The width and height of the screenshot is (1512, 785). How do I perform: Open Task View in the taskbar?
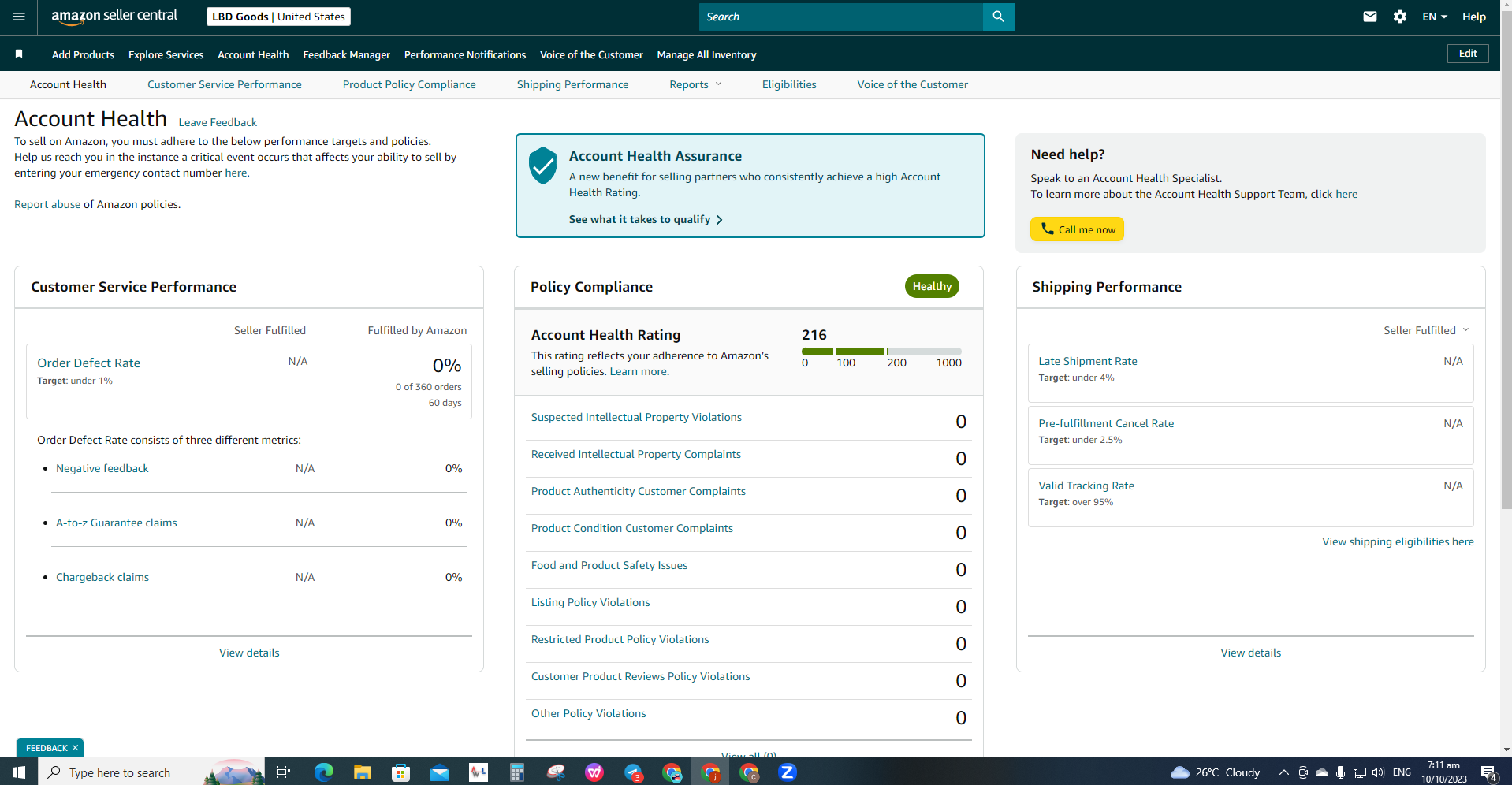[284, 772]
